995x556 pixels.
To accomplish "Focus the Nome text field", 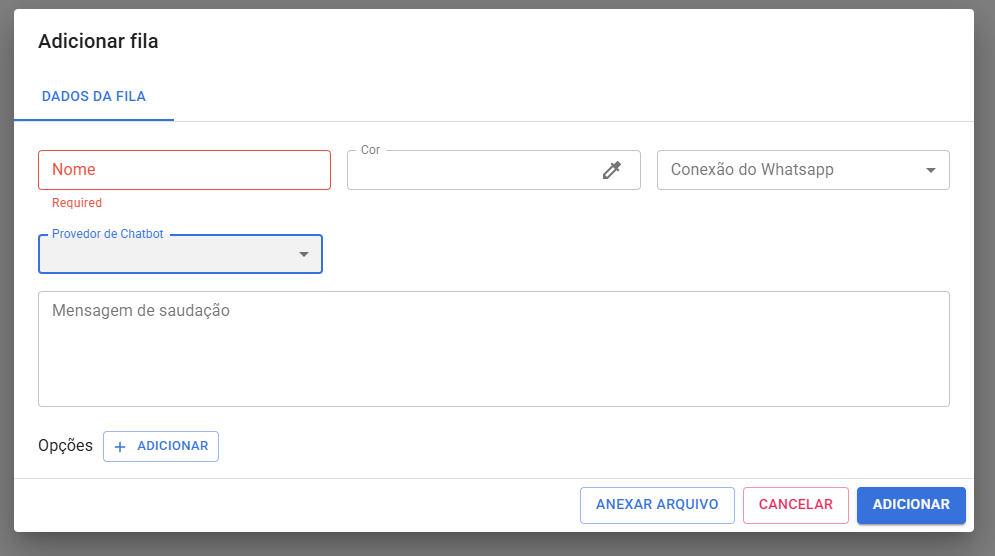I will (x=184, y=170).
